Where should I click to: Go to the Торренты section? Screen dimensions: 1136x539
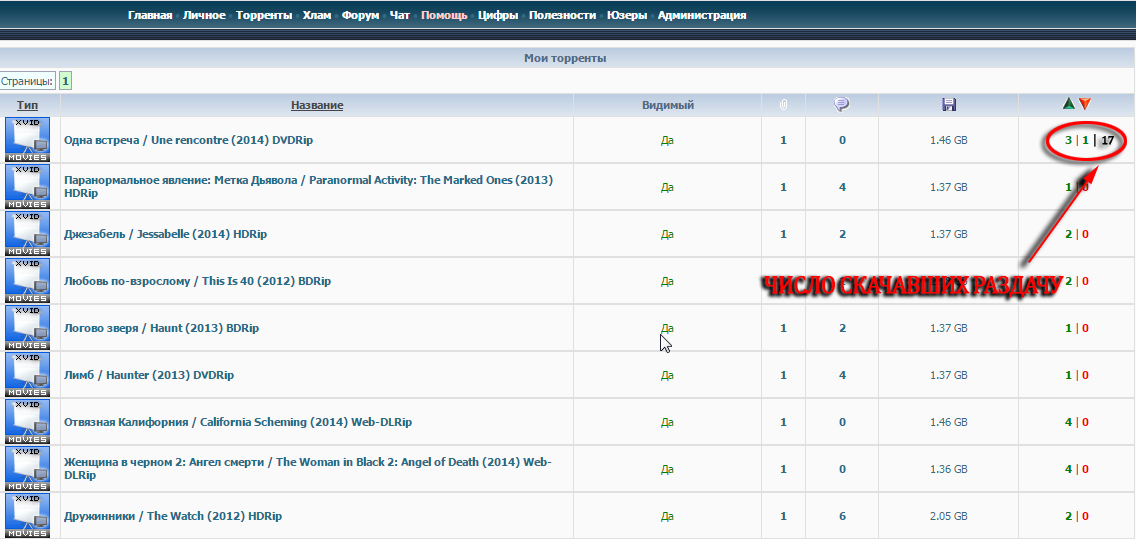point(264,15)
